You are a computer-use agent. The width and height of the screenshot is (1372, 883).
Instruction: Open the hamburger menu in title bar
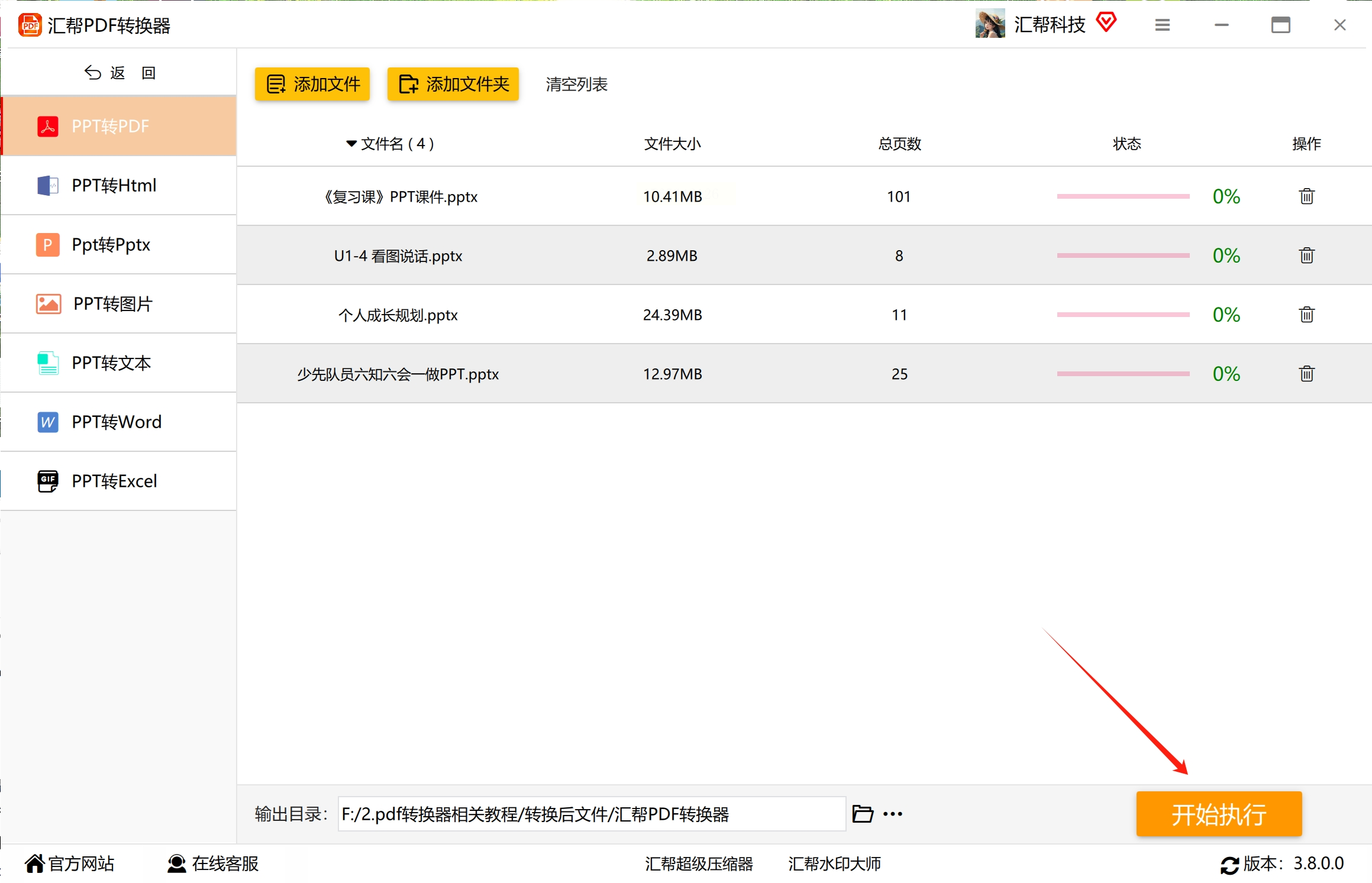click(1162, 25)
